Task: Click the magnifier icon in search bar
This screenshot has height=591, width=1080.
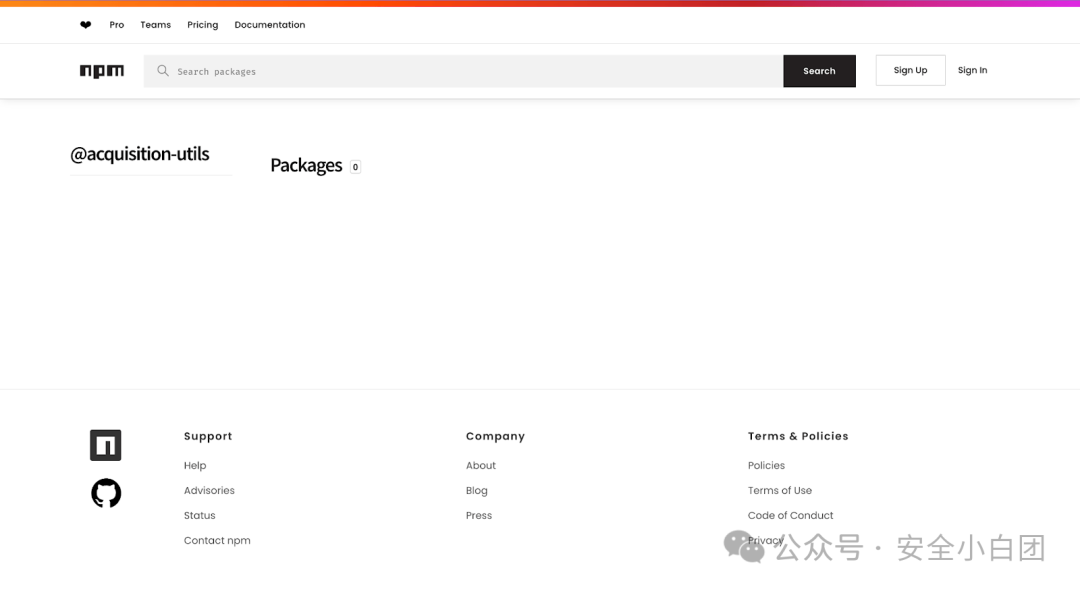Action: tap(163, 71)
